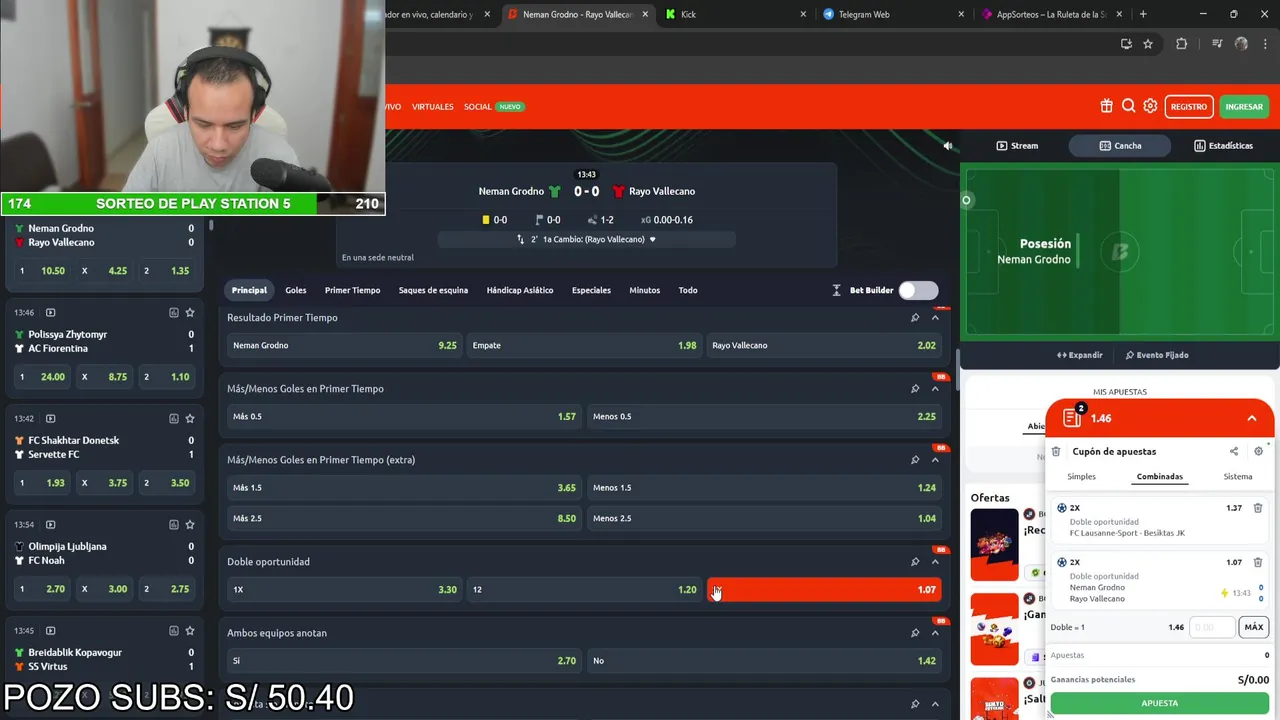Switch to the Stream view tab
Screen dimensions: 1280x720
point(1017,146)
